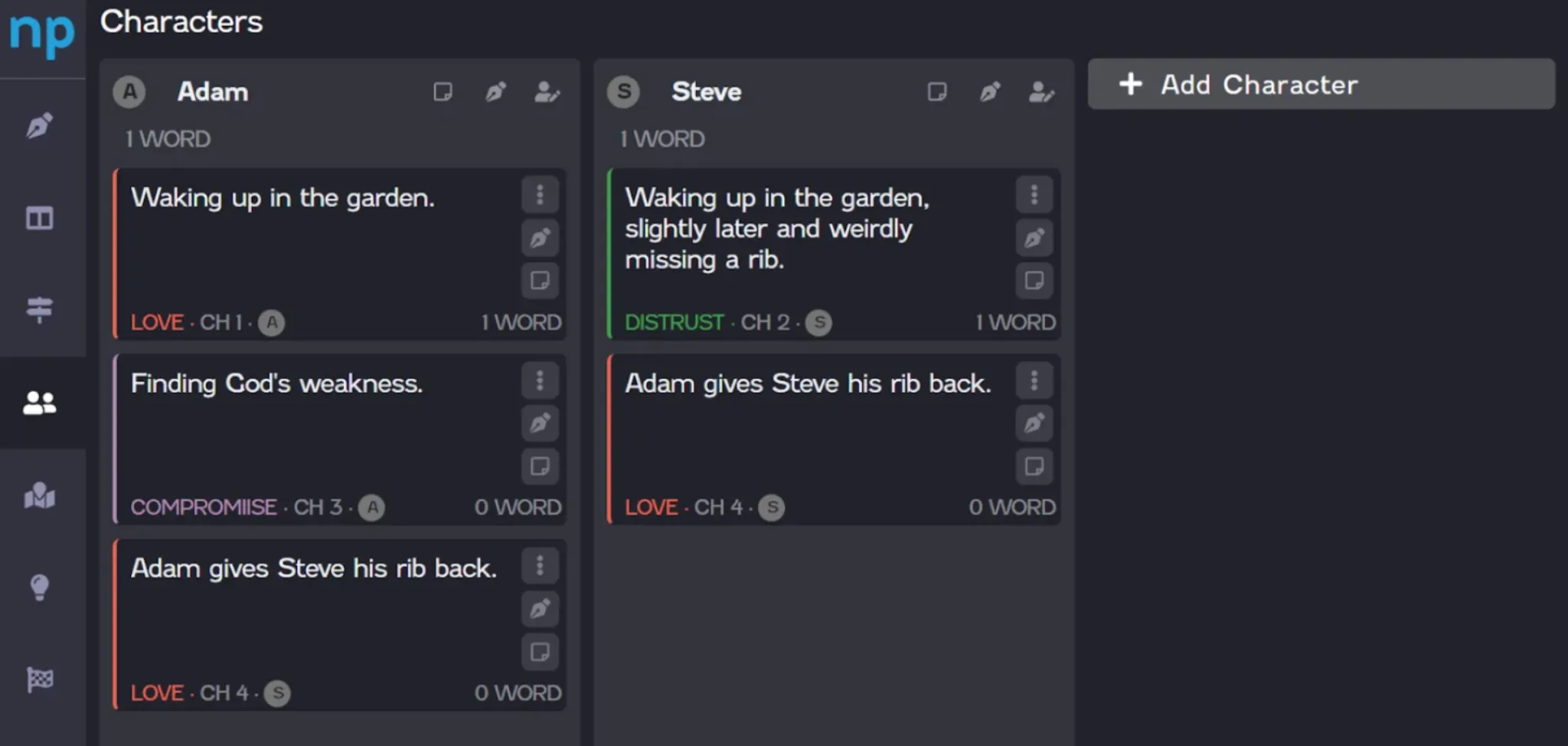Click the DISTRUST theme label
This screenshot has width=1568, height=746.
(674, 323)
